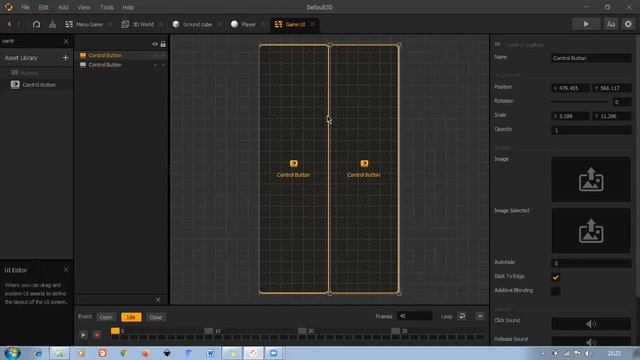Close the outliner panel with X
This screenshot has width=640, height=360.
click(x=158, y=300)
